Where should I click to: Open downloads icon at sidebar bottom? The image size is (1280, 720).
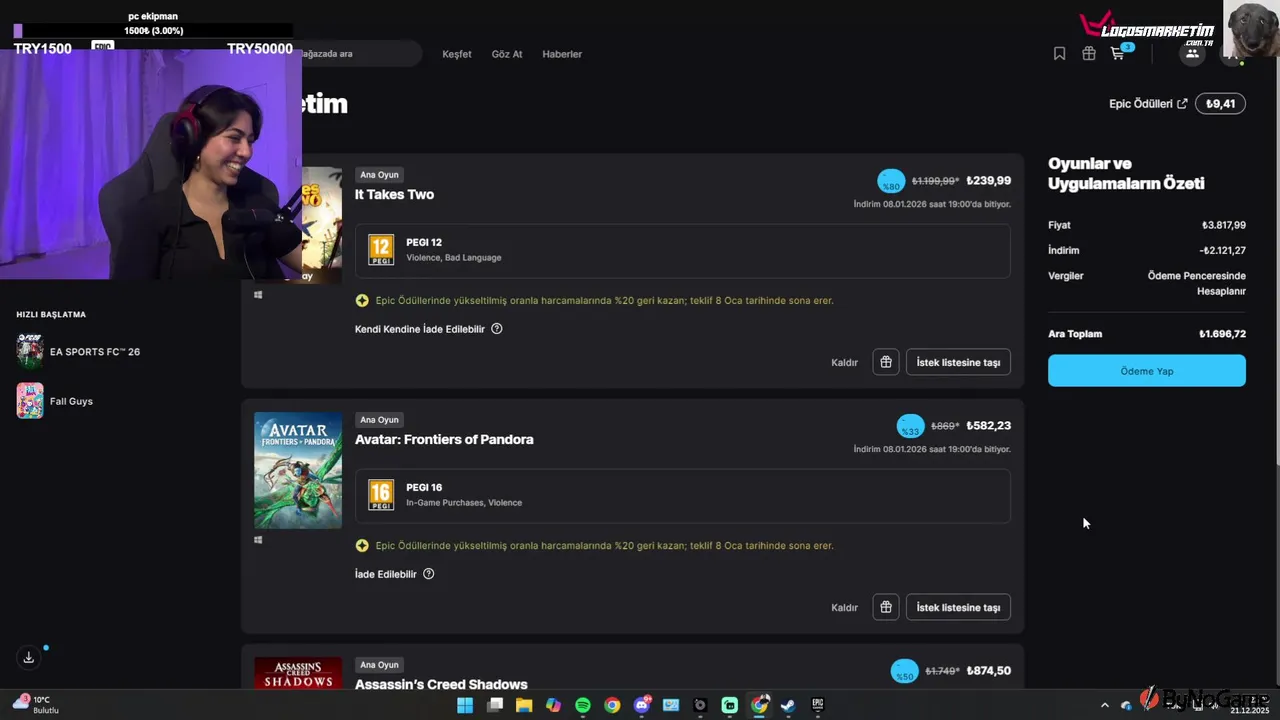(29, 657)
